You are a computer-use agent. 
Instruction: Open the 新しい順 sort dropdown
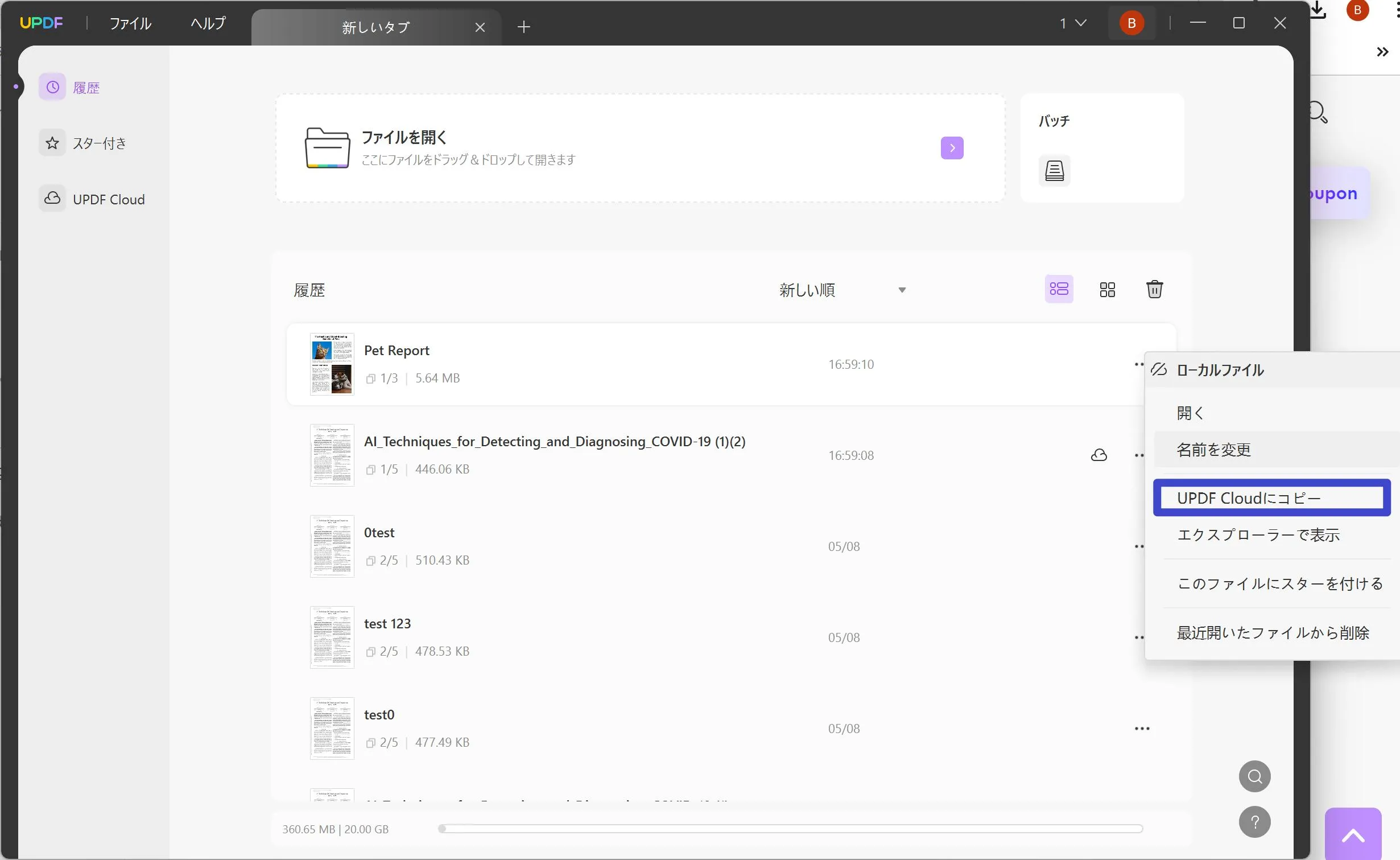click(x=842, y=290)
